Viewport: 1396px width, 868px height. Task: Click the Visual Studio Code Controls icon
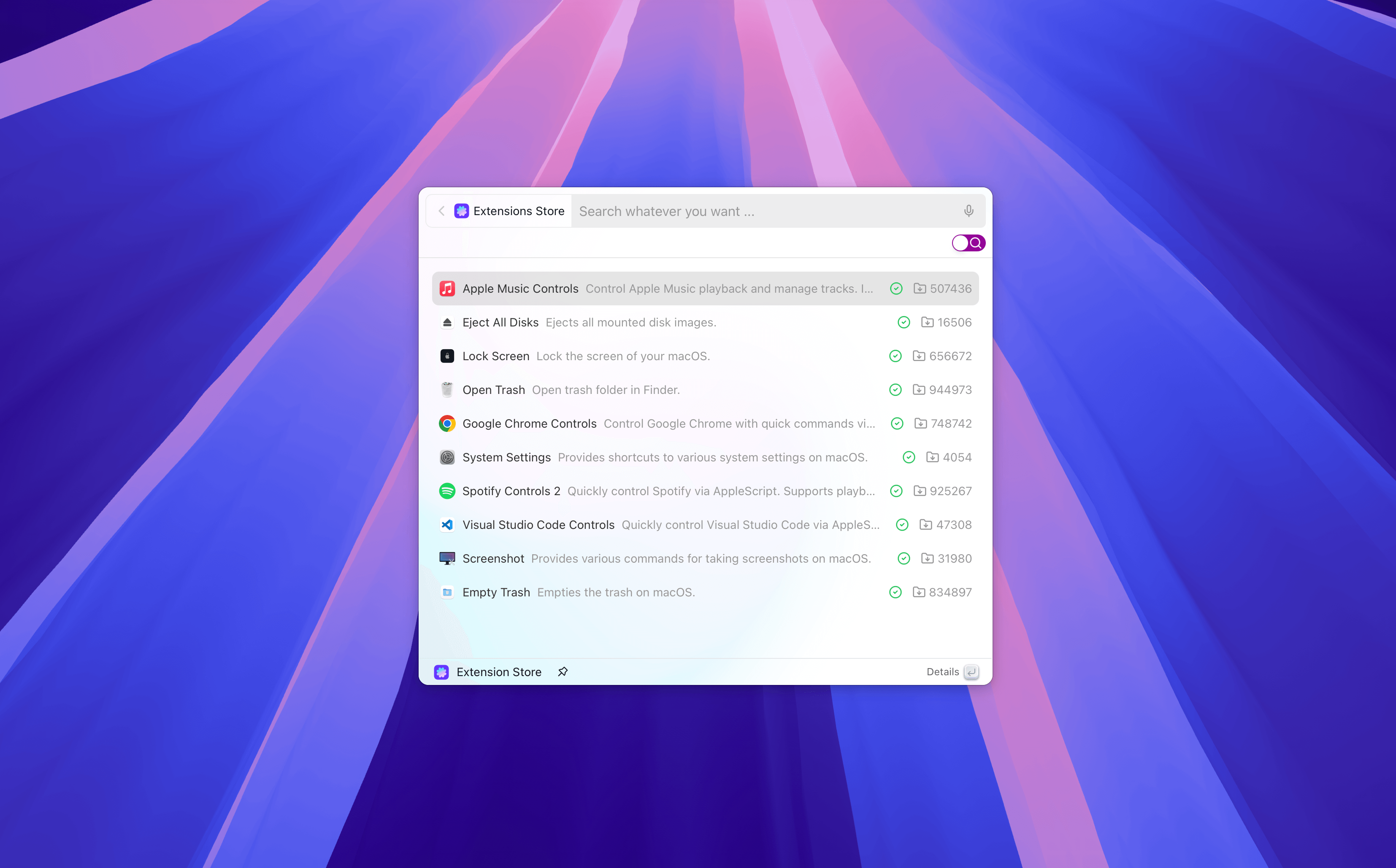click(x=447, y=525)
